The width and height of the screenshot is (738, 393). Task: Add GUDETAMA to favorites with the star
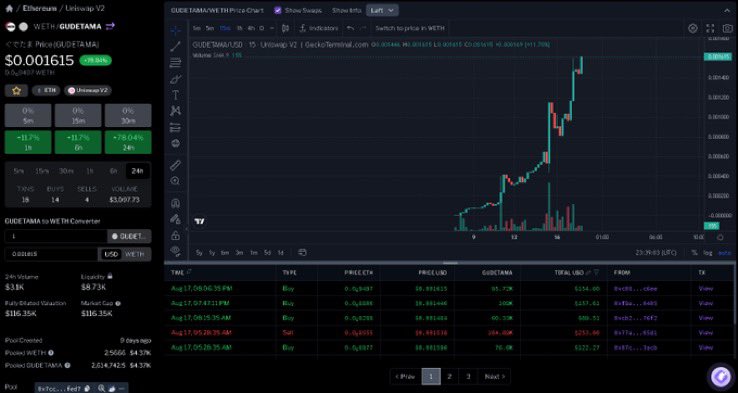[x=16, y=90]
